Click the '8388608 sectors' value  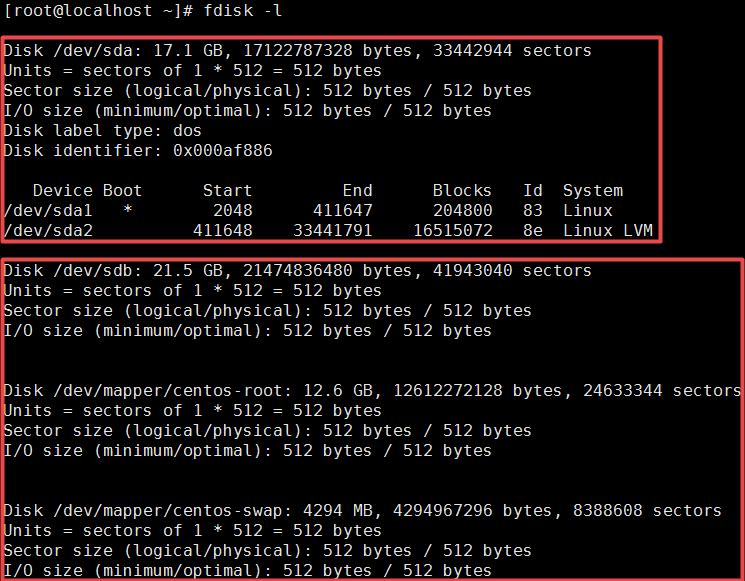pos(647,510)
